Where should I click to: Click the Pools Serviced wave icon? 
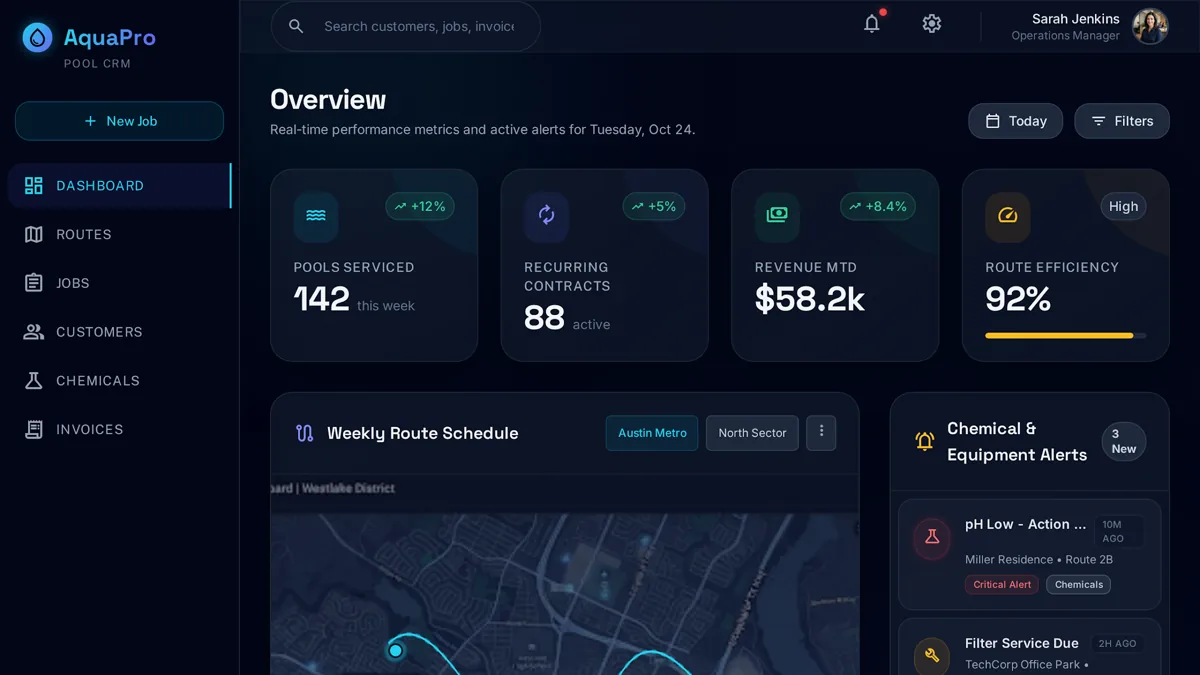(x=316, y=216)
